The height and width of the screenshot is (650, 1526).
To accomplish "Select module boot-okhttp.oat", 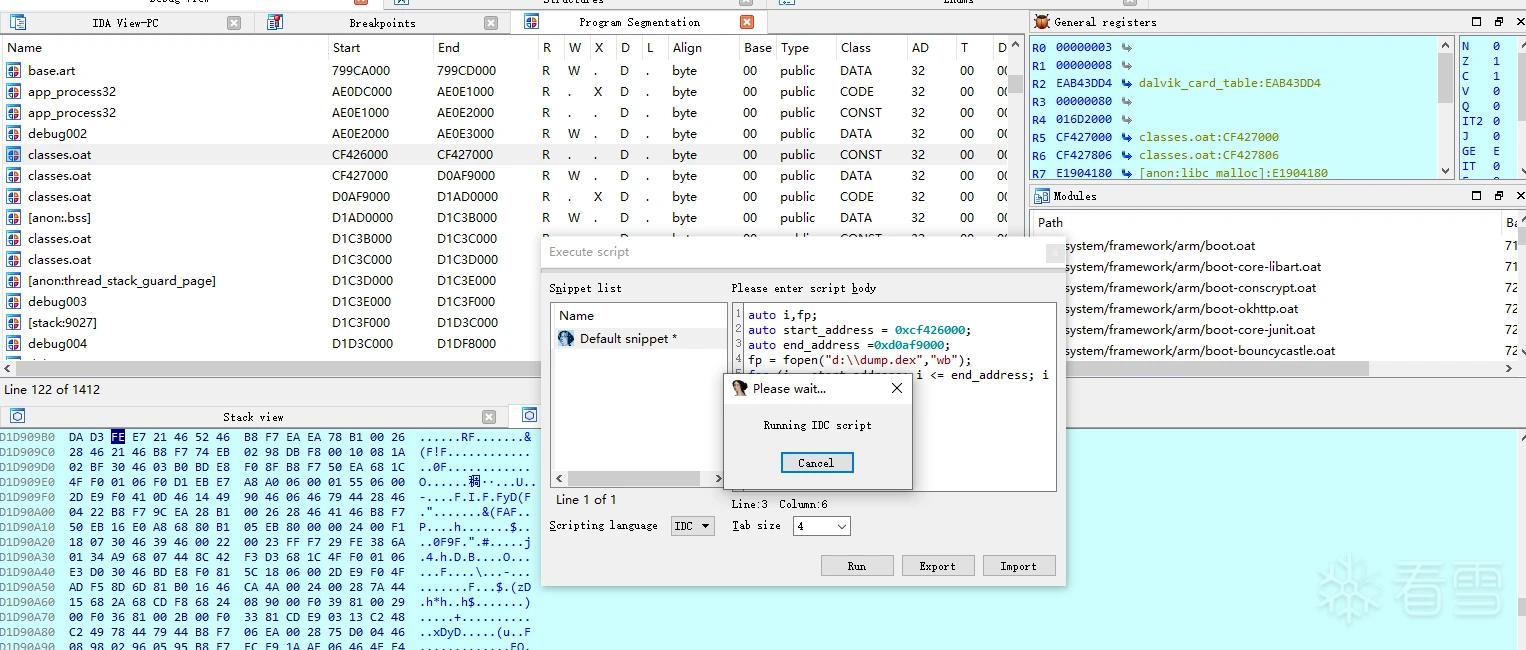I will 1181,309.
